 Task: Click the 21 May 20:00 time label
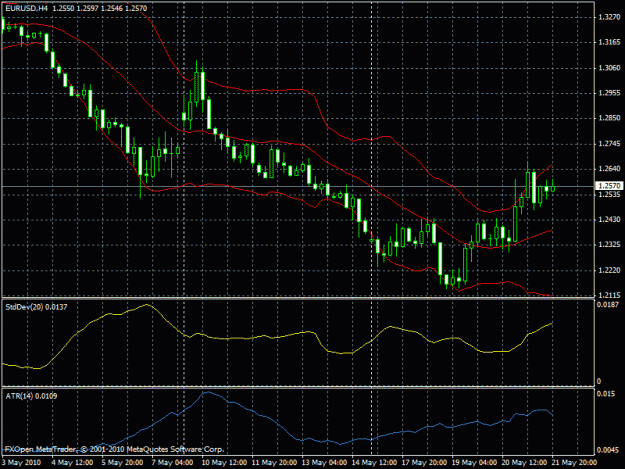[x=574, y=463]
